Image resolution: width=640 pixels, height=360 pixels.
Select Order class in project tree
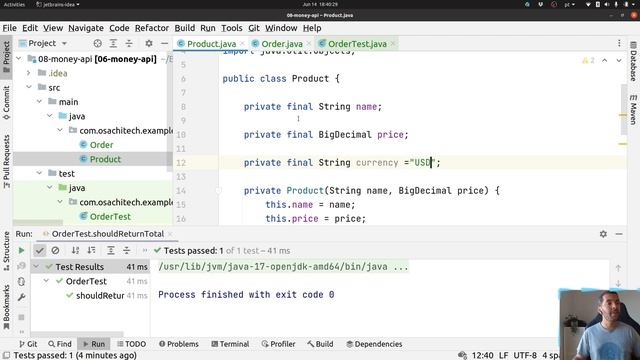tap(101, 145)
